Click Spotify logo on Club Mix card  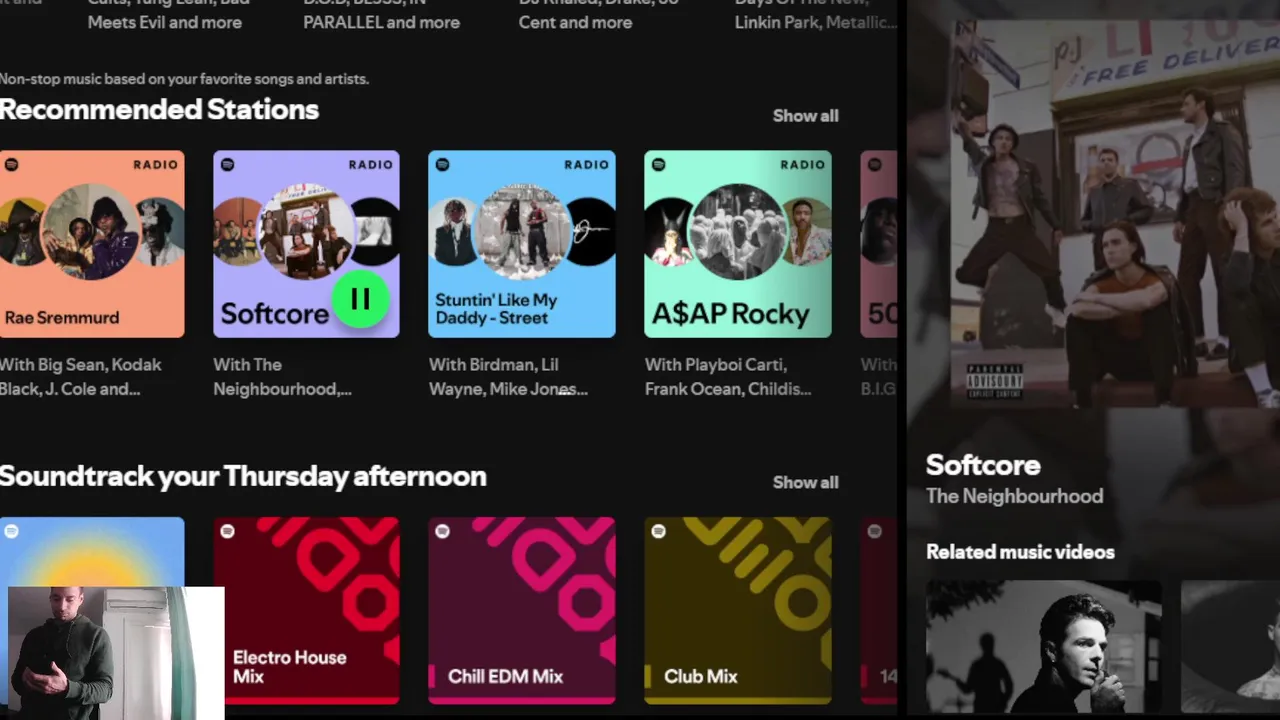coord(659,531)
